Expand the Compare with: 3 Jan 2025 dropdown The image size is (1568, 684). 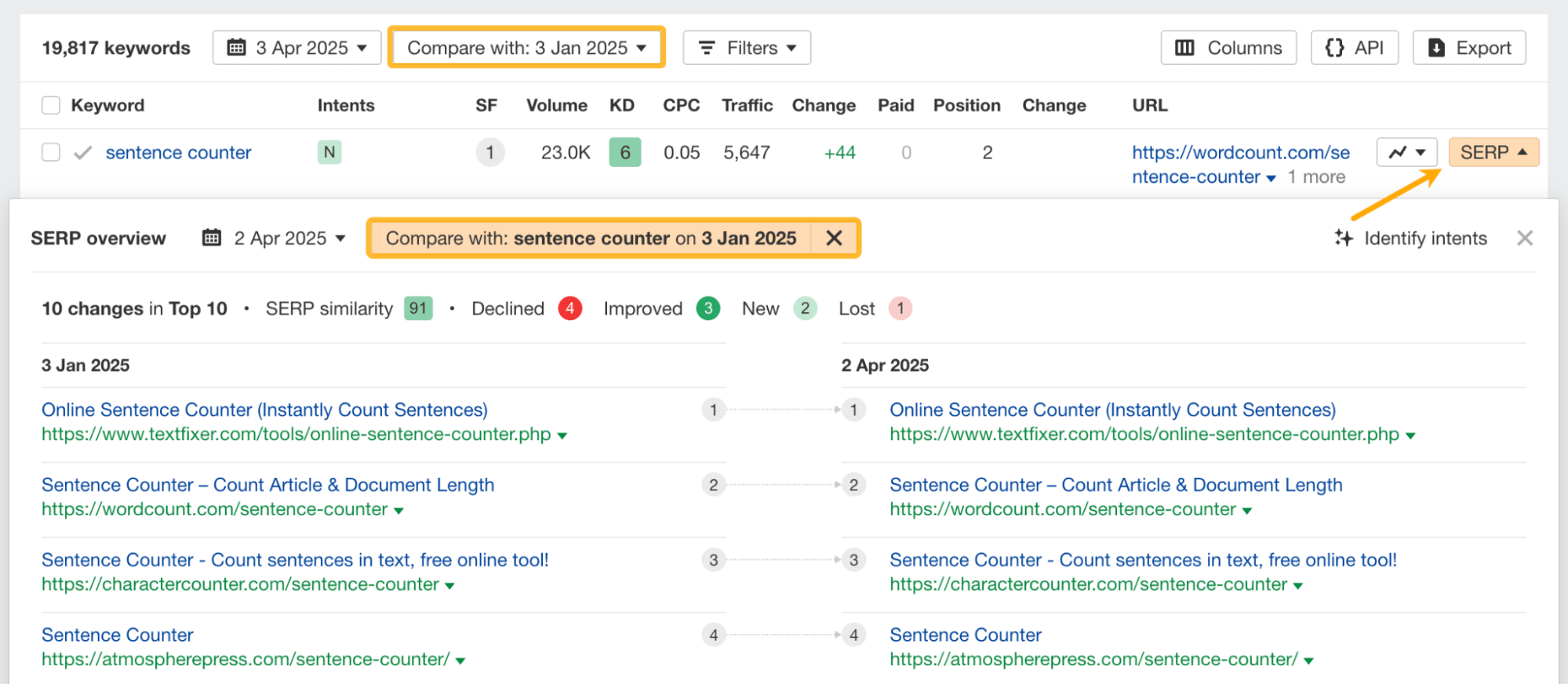(526, 48)
